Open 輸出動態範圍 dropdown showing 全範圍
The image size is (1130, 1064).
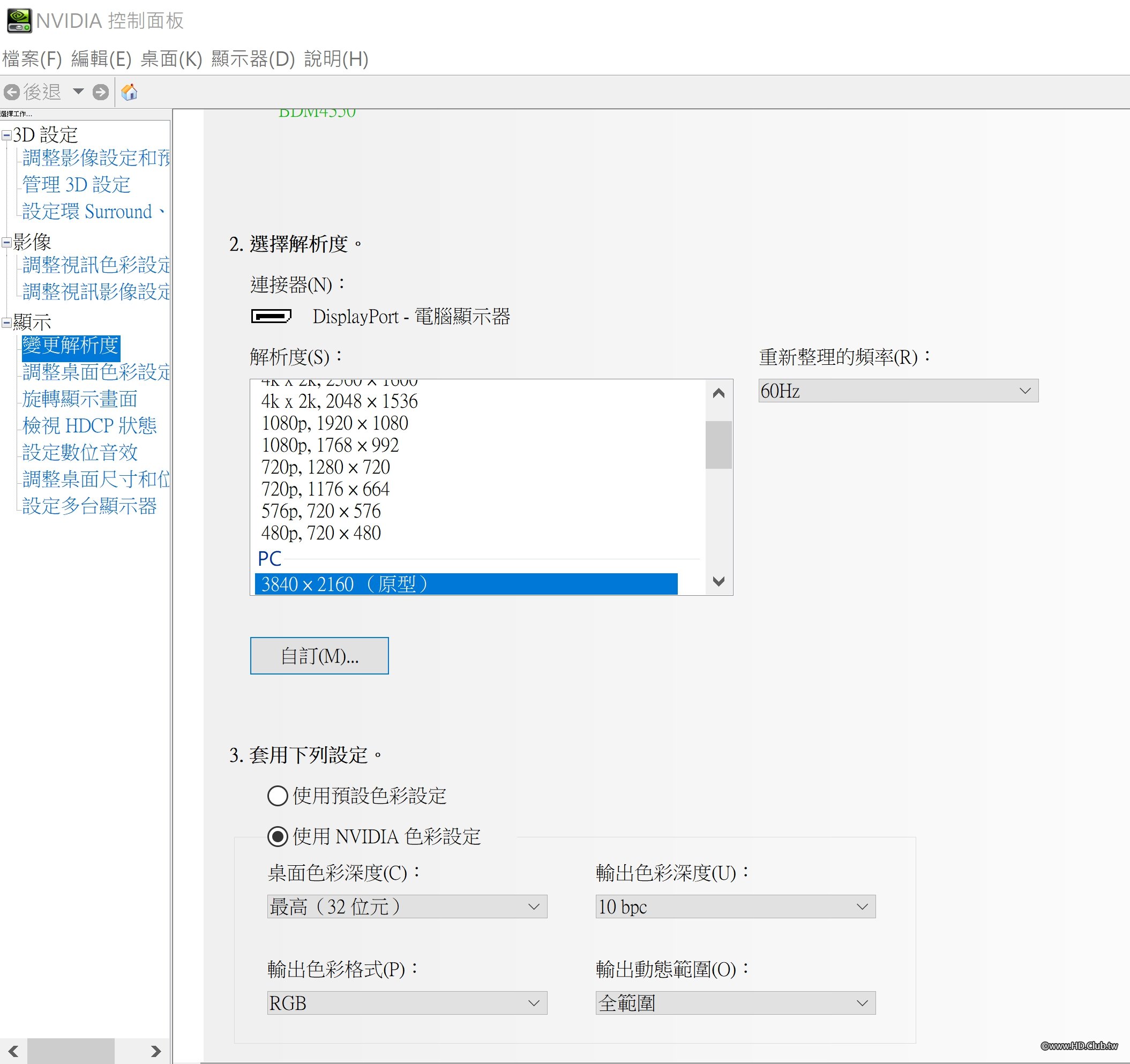pyautogui.click(x=736, y=1003)
